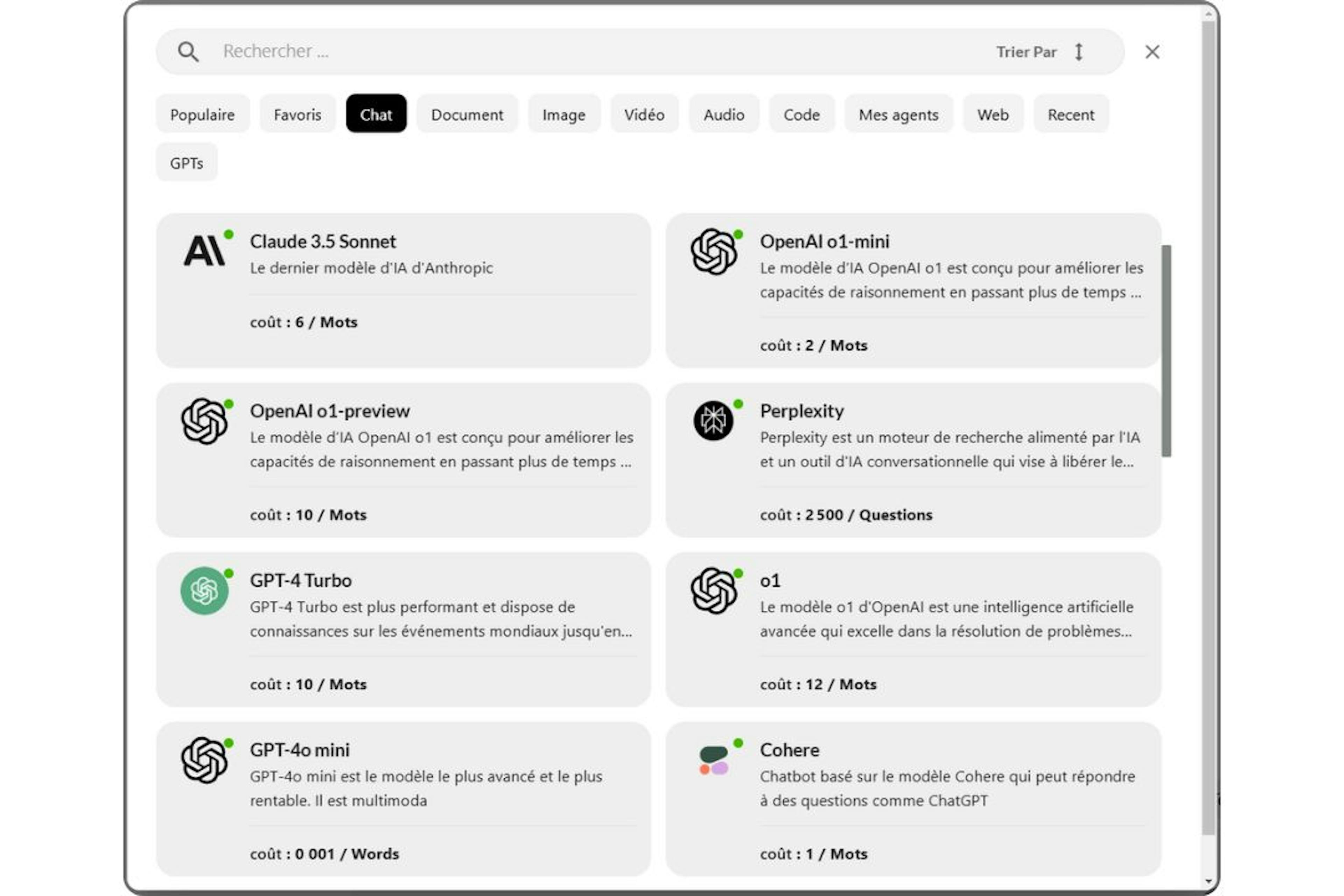This screenshot has height=896, width=1344.
Task: Click the Cohere logo icon
Action: (x=714, y=761)
